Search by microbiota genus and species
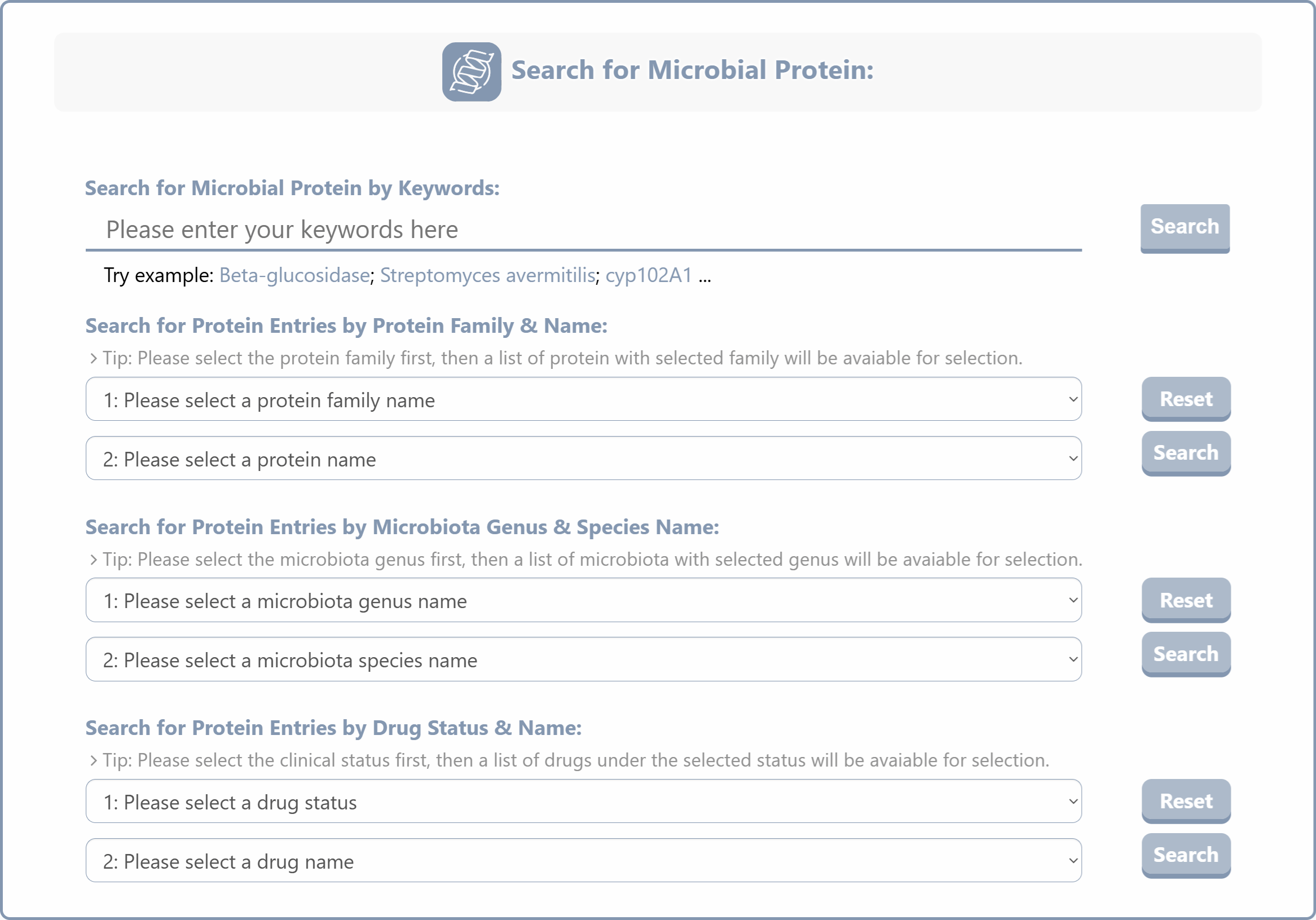Viewport: 1316px width, 920px height. (x=1186, y=654)
